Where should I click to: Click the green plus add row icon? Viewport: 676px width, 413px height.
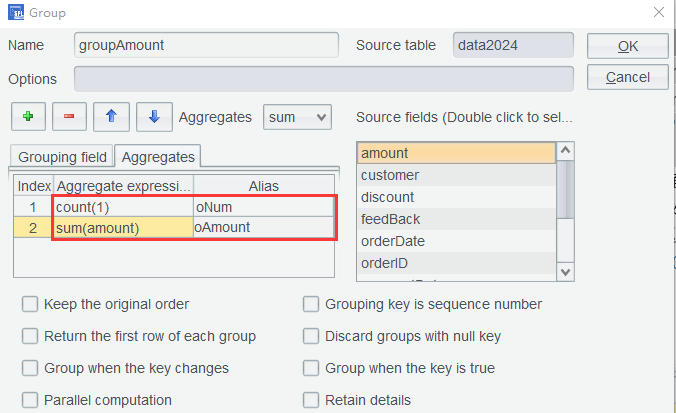(x=27, y=117)
